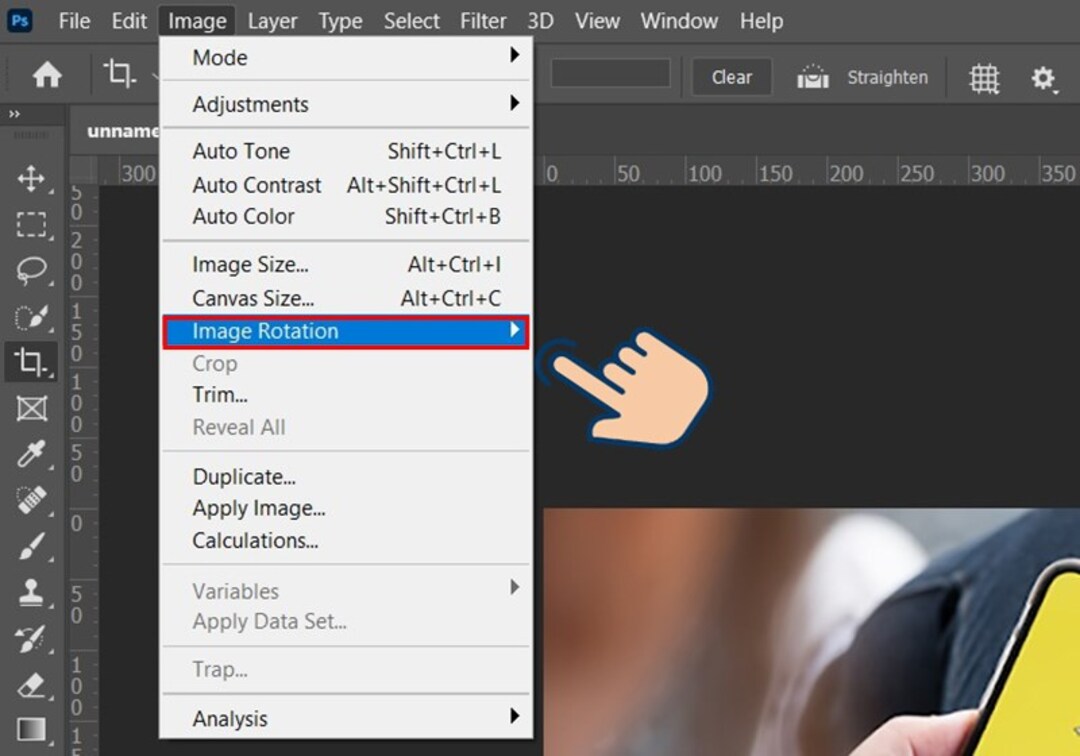This screenshot has width=1080, height=756.
Task: Select the Frame tool
Action: click(31, 408)
